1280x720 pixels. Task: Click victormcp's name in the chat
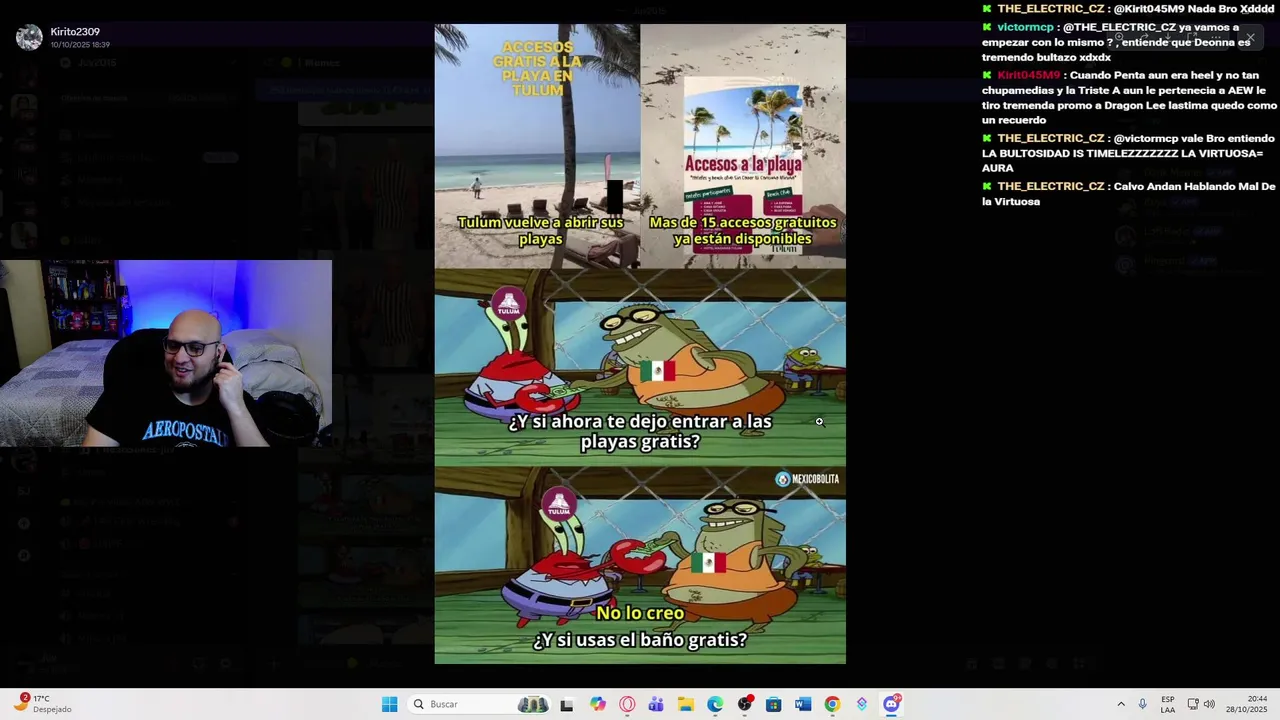pyautogui.click(x=1025, y=27)
